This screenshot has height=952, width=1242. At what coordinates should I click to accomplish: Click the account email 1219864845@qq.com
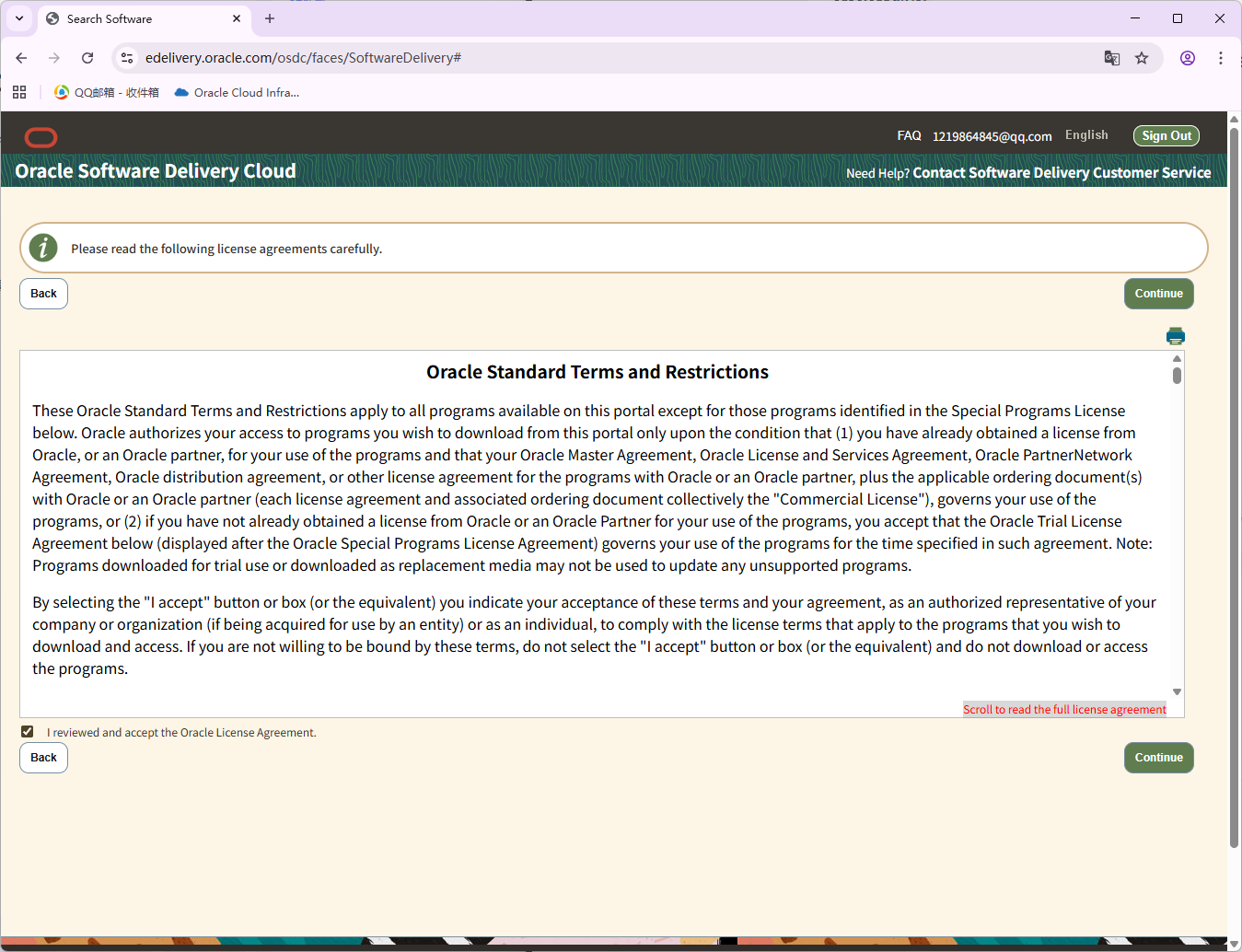coord(992,136)
